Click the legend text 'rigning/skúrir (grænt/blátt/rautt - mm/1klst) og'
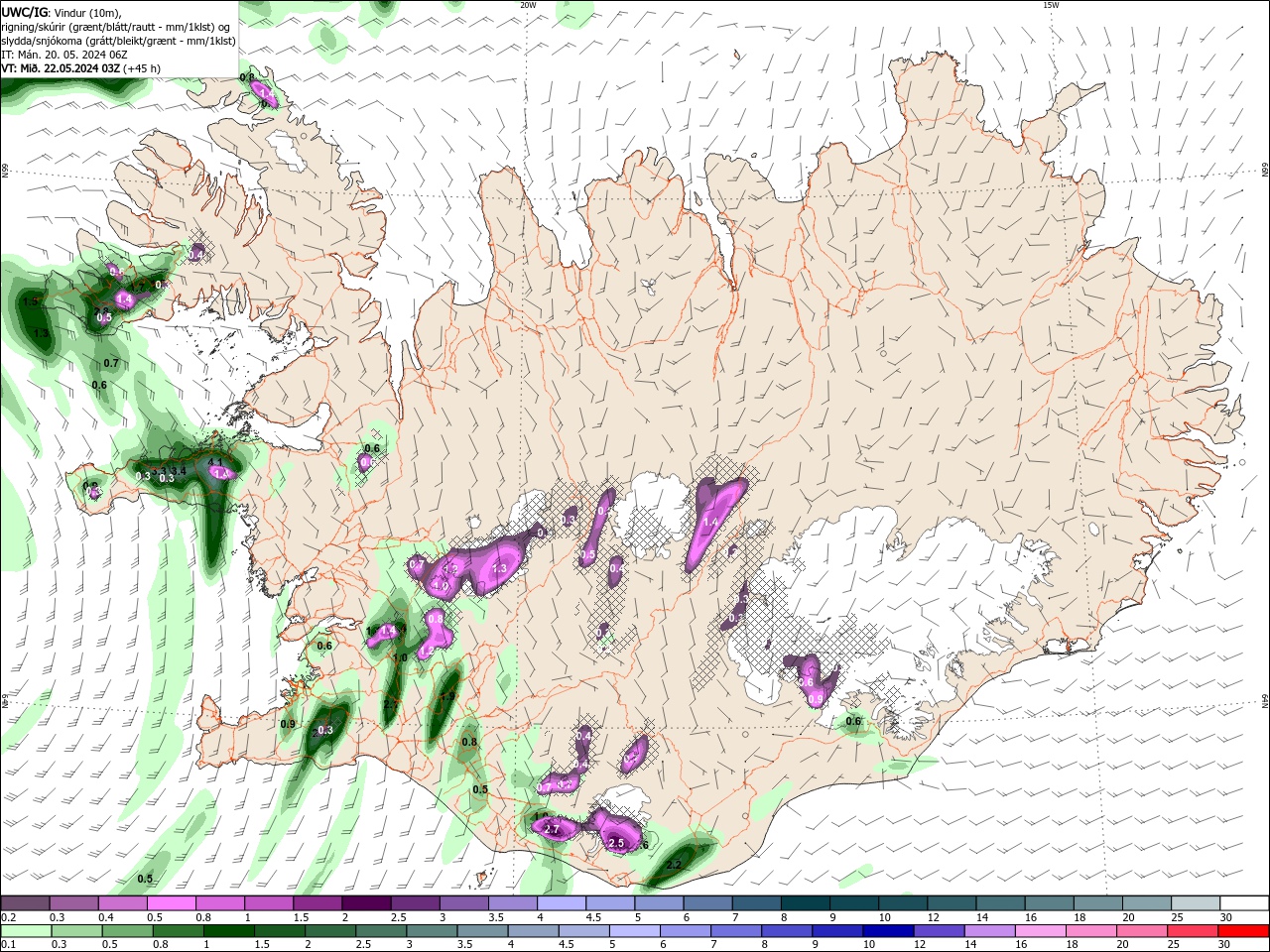1270x952 pixels. (x=116, y=27)
